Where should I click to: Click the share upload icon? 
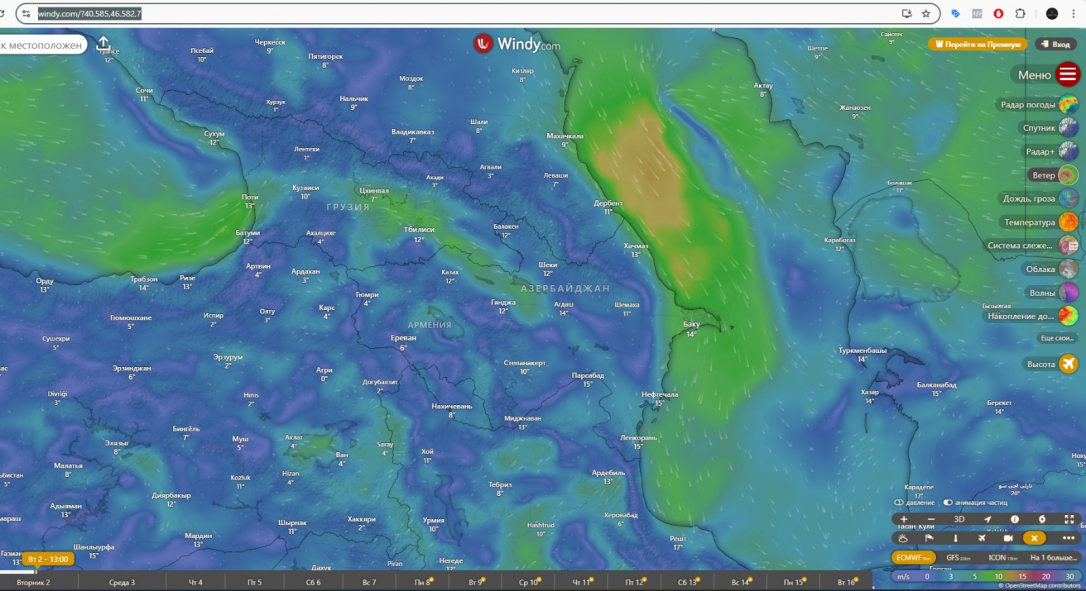(x=104, y=44)
